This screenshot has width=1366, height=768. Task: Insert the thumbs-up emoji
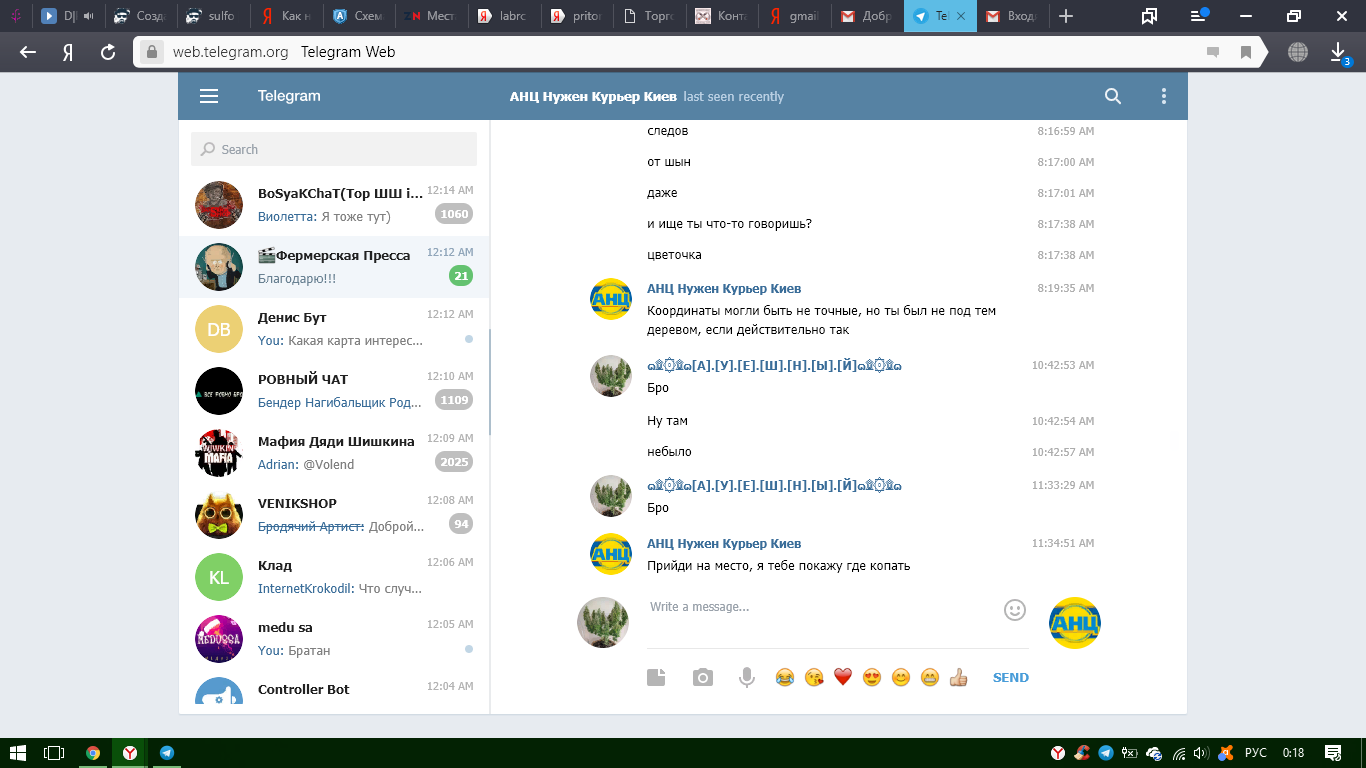959,677
